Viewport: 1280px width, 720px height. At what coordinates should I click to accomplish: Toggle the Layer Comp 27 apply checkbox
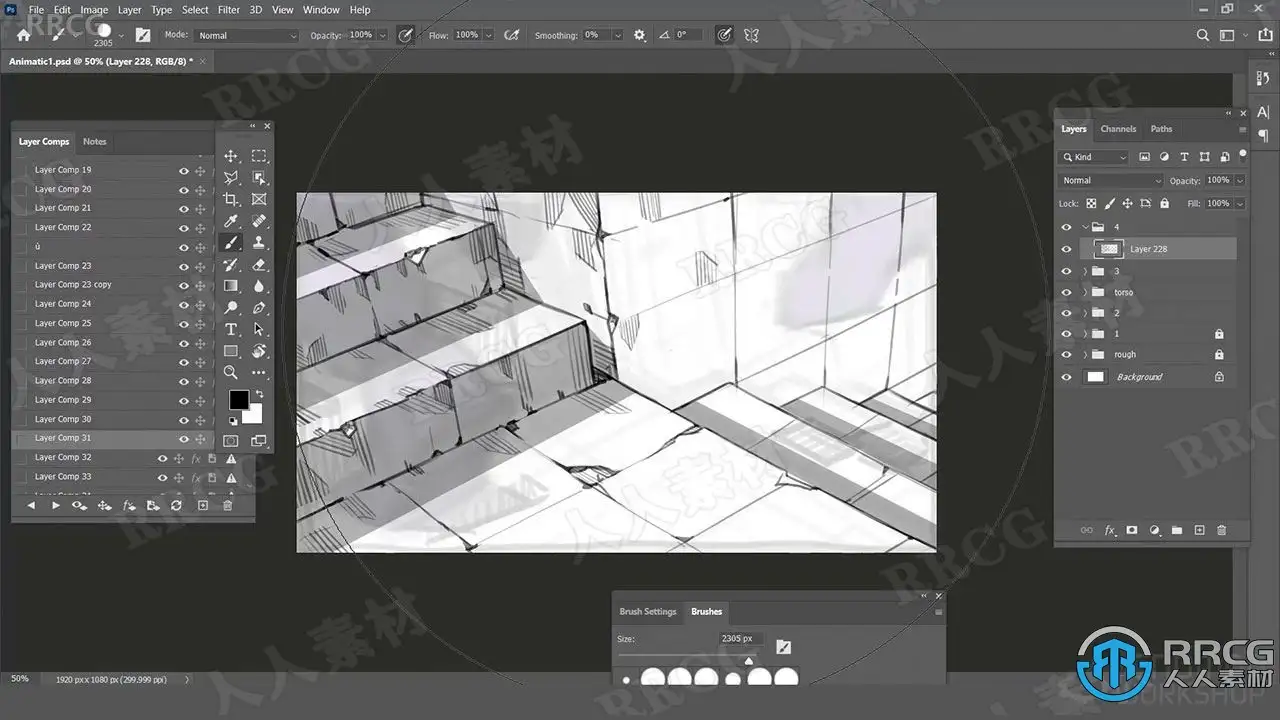point(22,362)
